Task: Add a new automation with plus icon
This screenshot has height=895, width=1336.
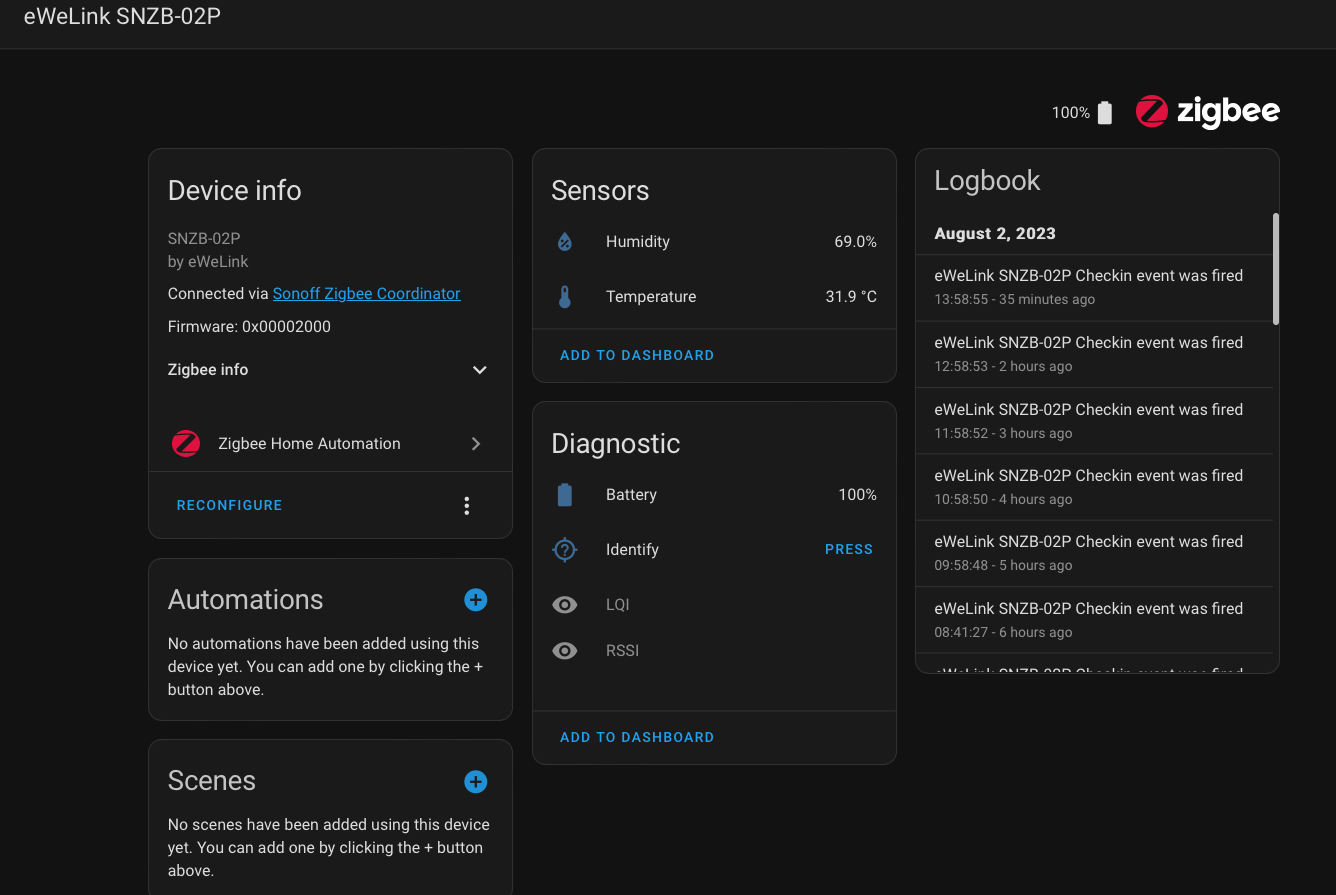Action: pos(476,600)
